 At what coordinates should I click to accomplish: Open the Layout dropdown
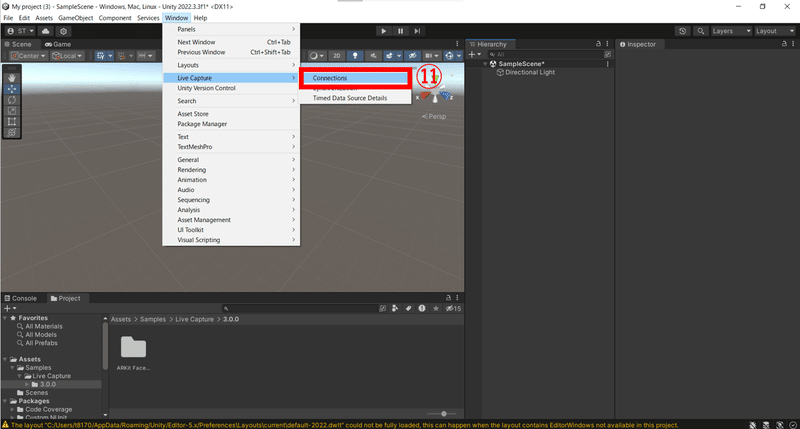774,31
